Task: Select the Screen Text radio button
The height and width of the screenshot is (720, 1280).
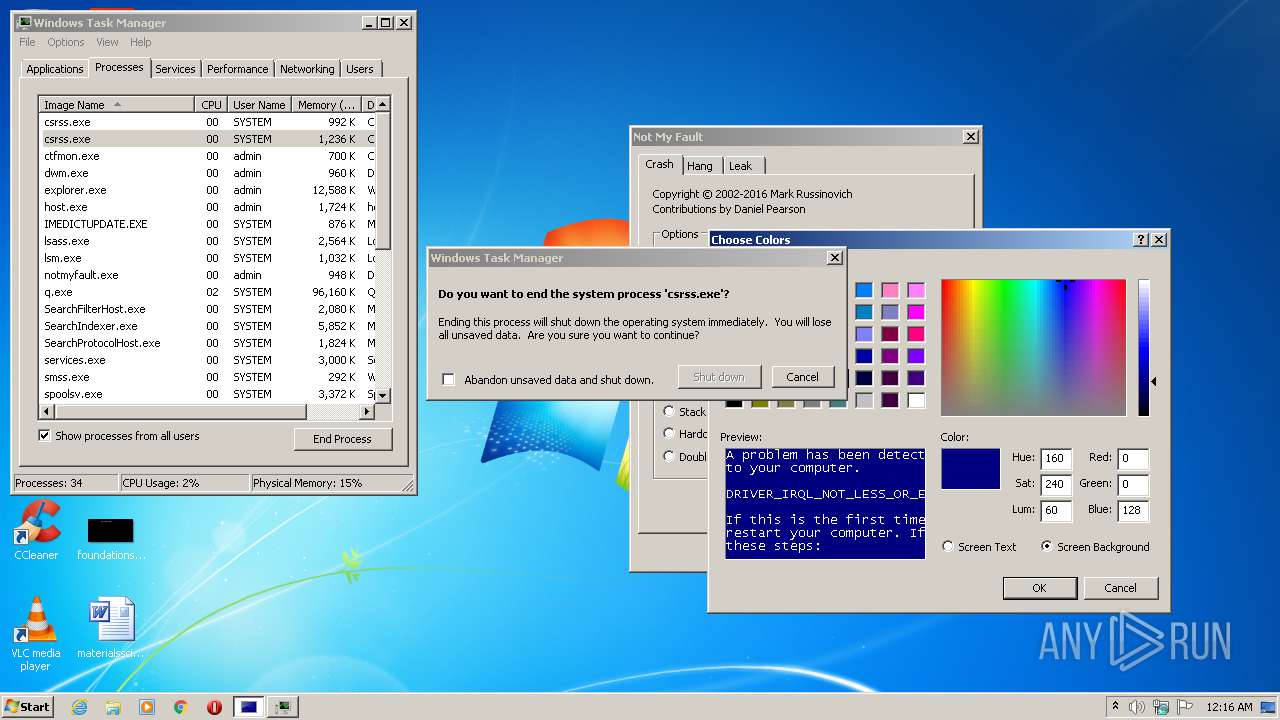Action: (x=948, y=547)
